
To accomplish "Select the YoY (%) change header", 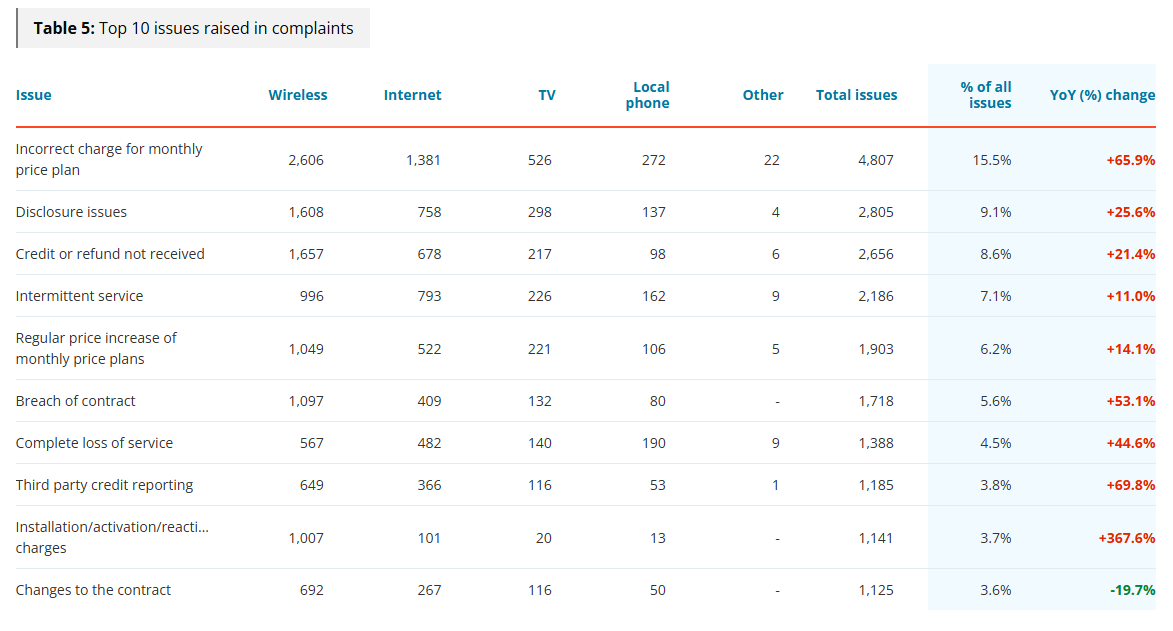I will (x=1102, y=95).
